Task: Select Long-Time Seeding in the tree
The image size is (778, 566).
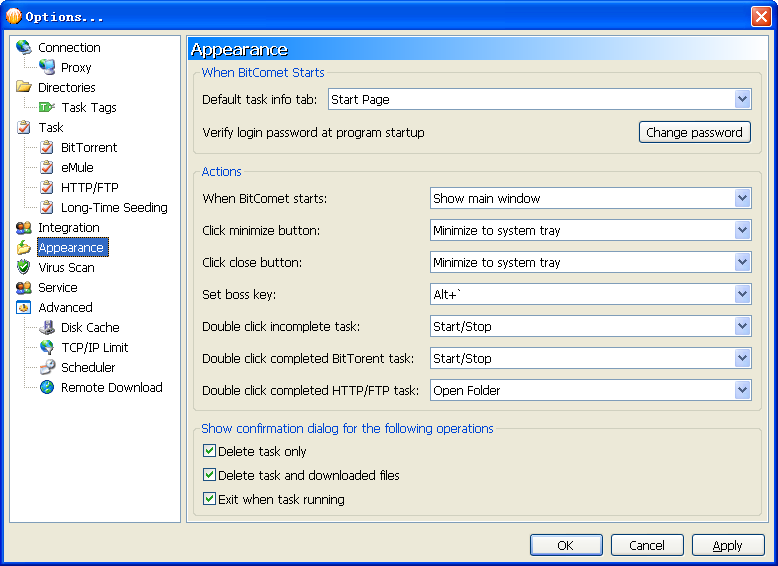Action: pos(114,207)
